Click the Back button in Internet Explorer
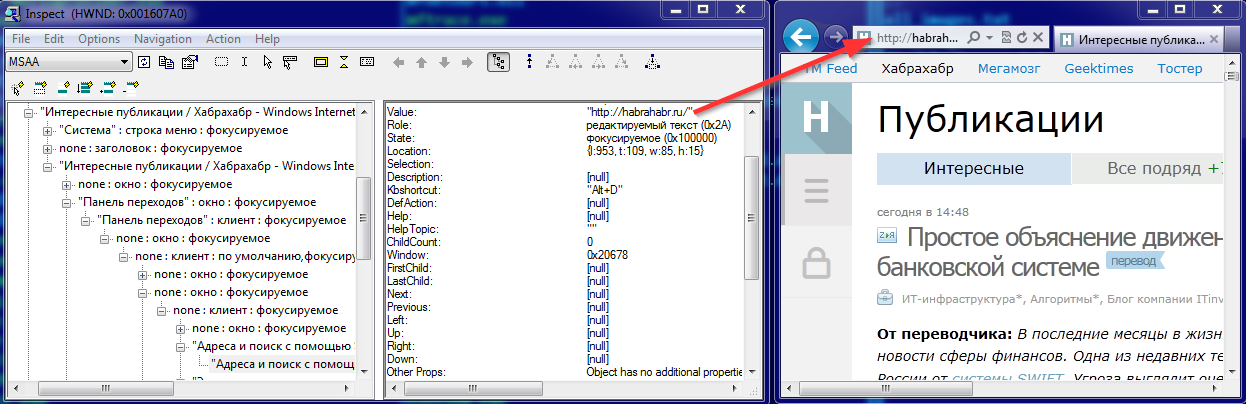 point(800,38)
